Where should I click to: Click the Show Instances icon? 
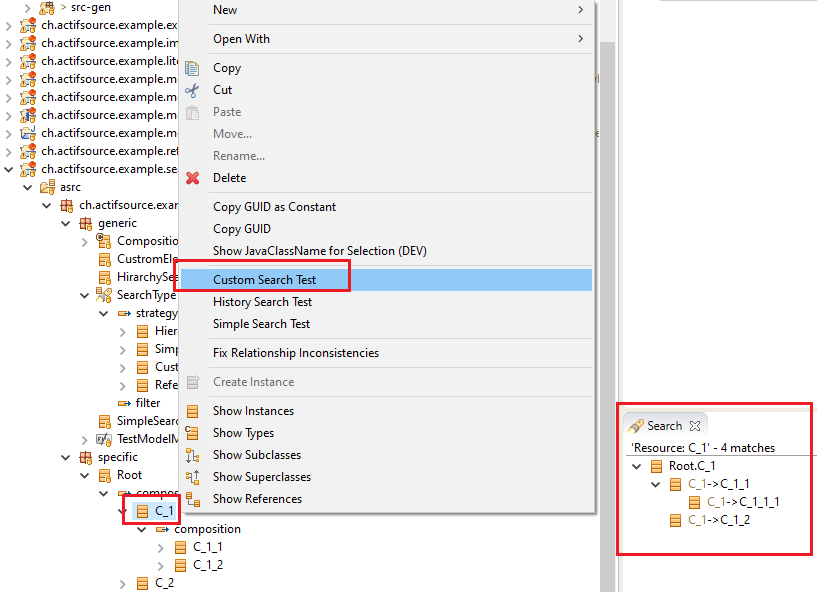click(x=193, y=411)
